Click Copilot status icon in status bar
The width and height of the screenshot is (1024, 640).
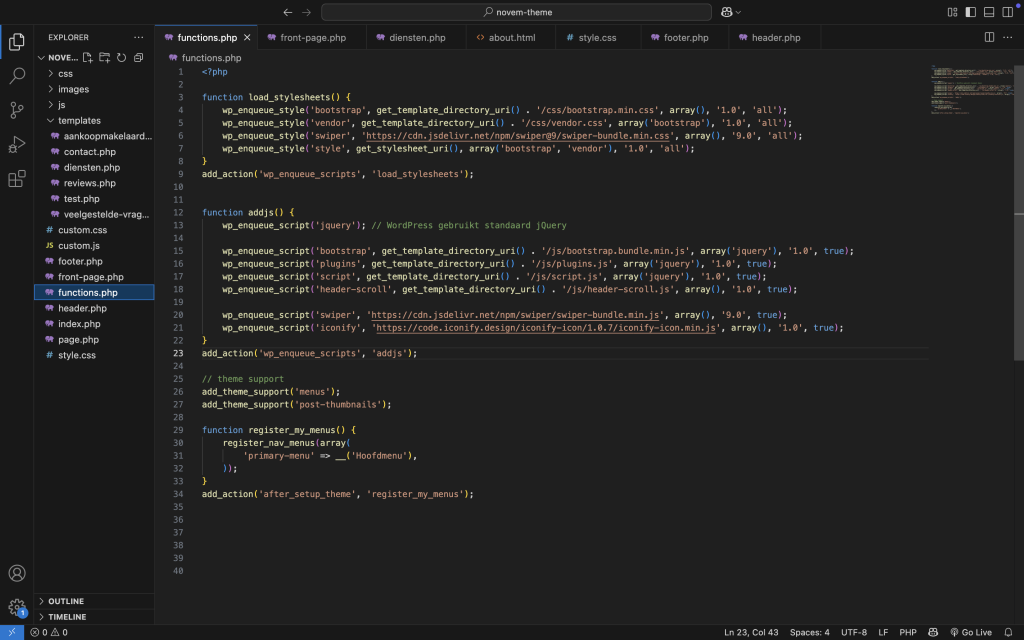(x=933, y=632)
